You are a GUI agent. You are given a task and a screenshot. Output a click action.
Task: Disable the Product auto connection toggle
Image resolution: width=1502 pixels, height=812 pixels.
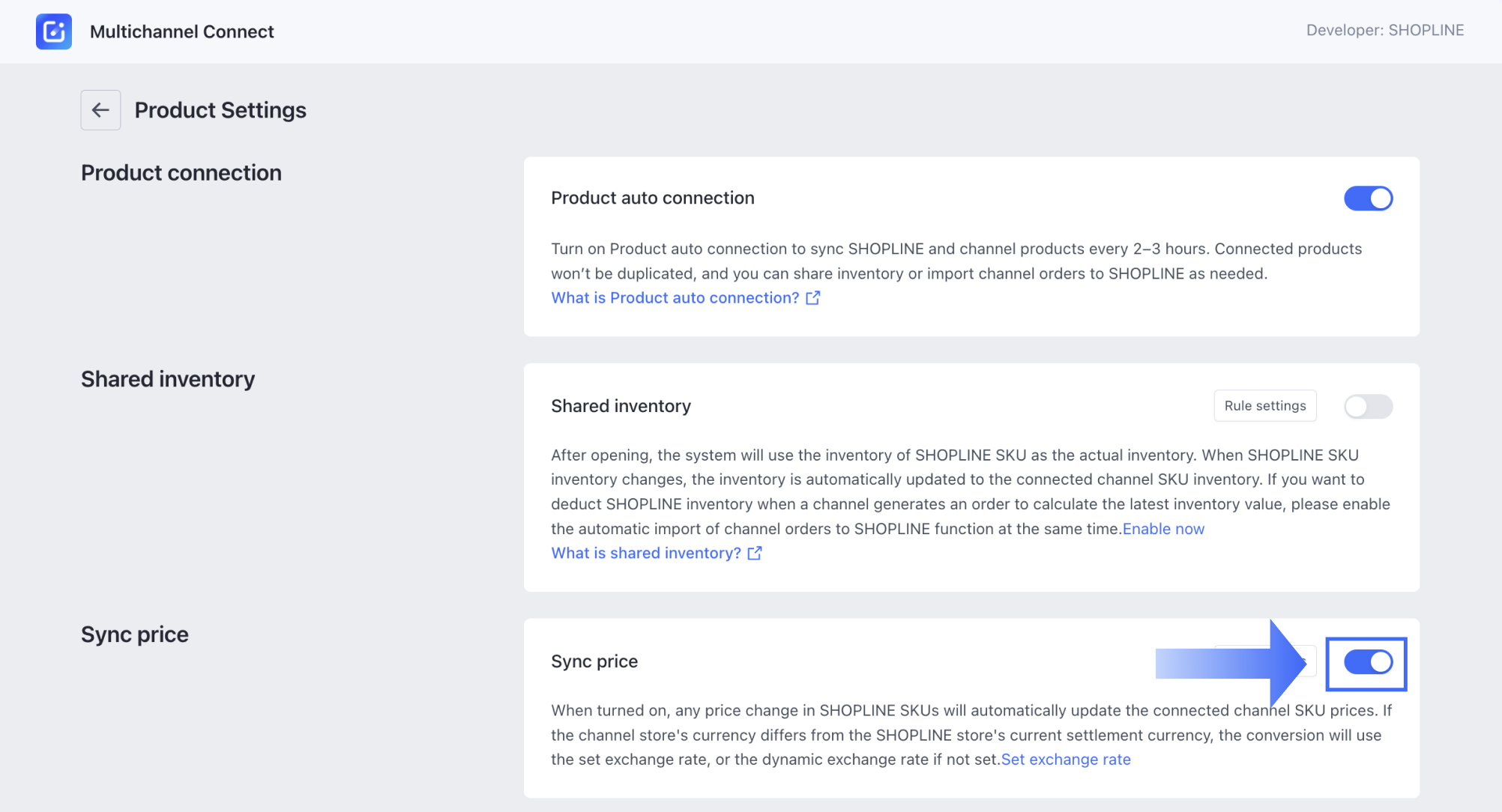1368,199
